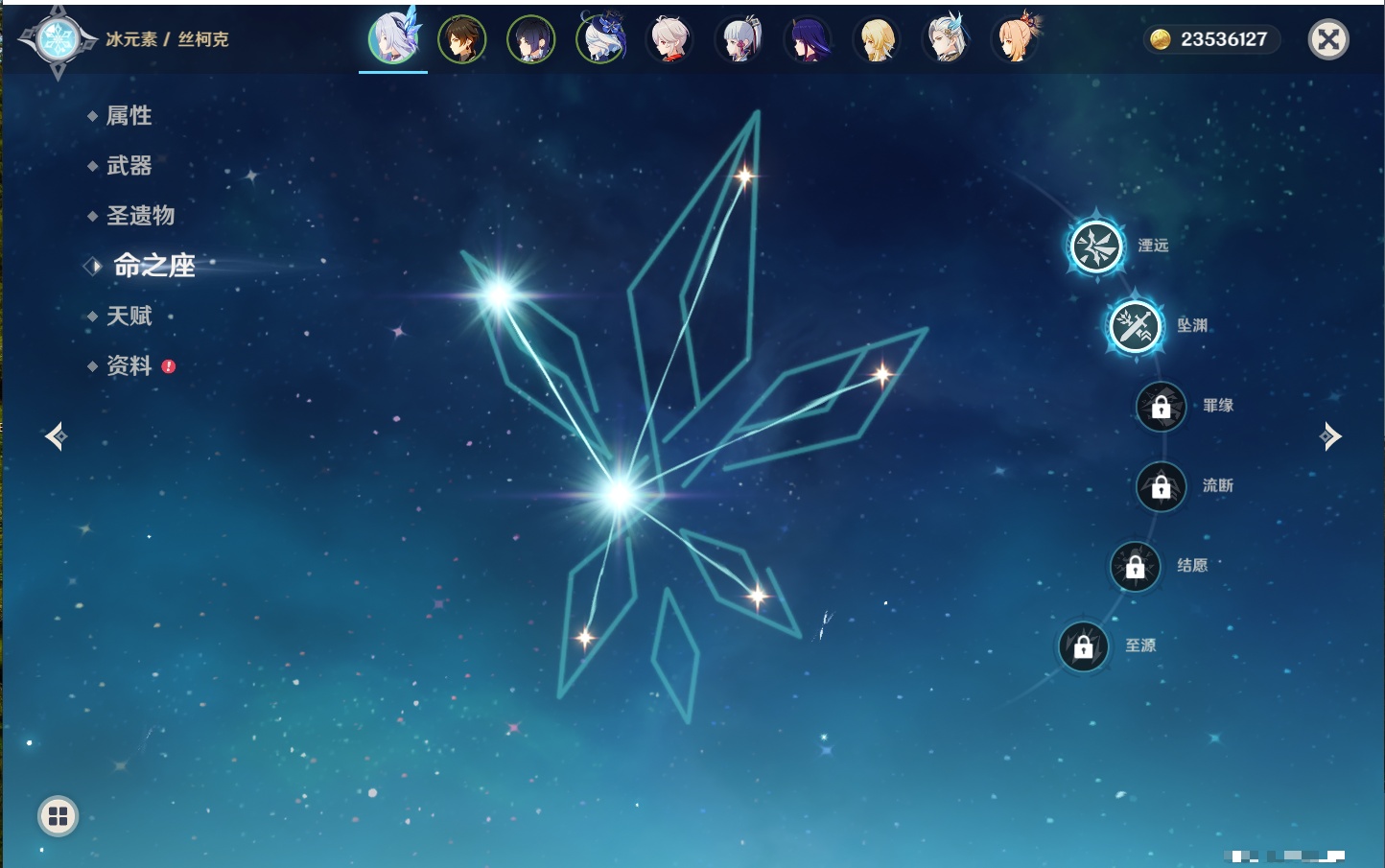This screenshot has height=868, width=1385.
Task: Go to the 圣遗物 artifacts tab
Action: click(x=140, y=216)
